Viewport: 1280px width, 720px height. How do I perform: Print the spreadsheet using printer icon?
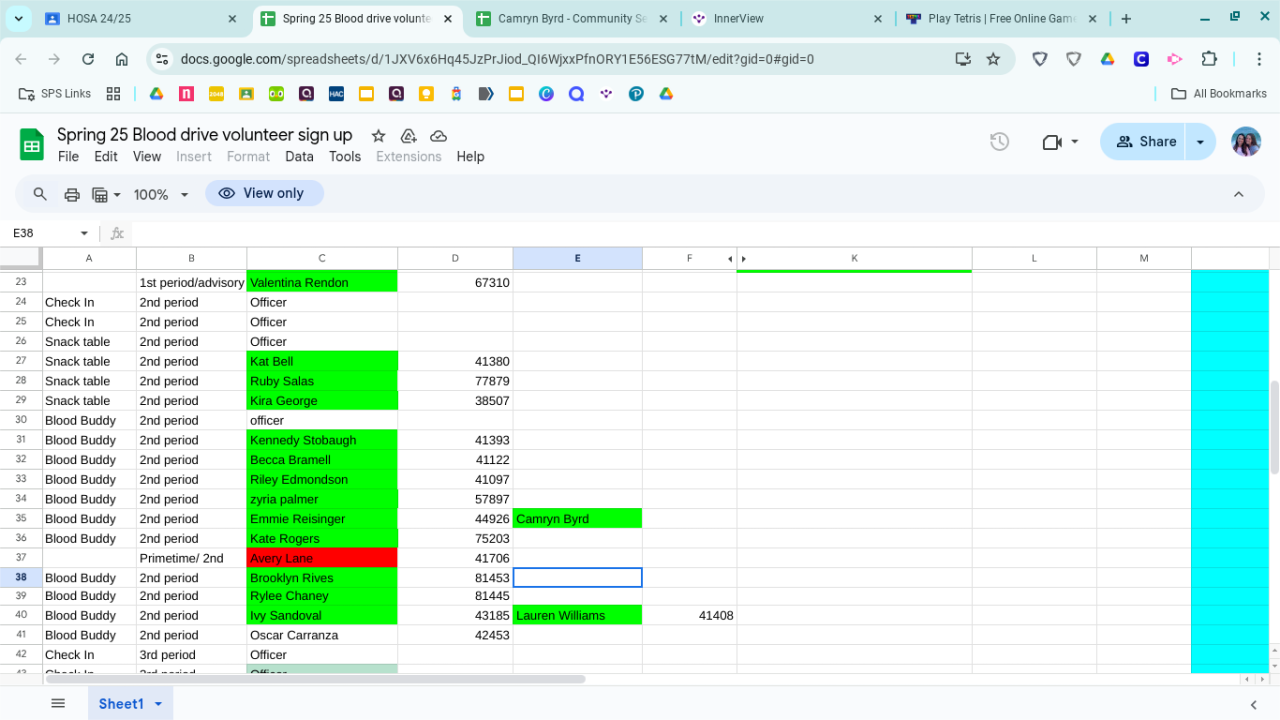click(72, 194)
